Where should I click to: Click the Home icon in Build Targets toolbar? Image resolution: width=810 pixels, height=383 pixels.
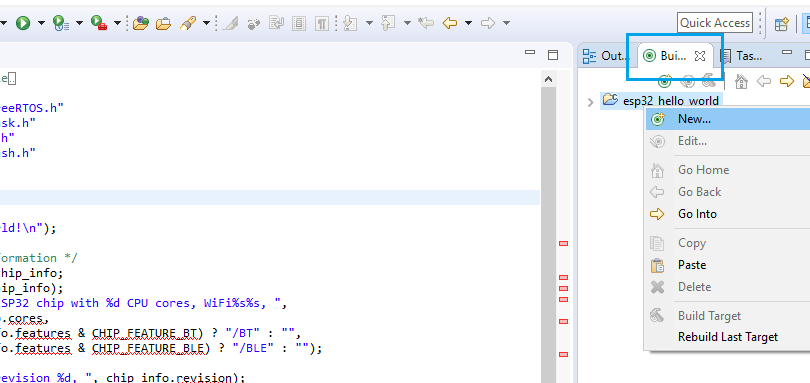click(x=741, y=82)
